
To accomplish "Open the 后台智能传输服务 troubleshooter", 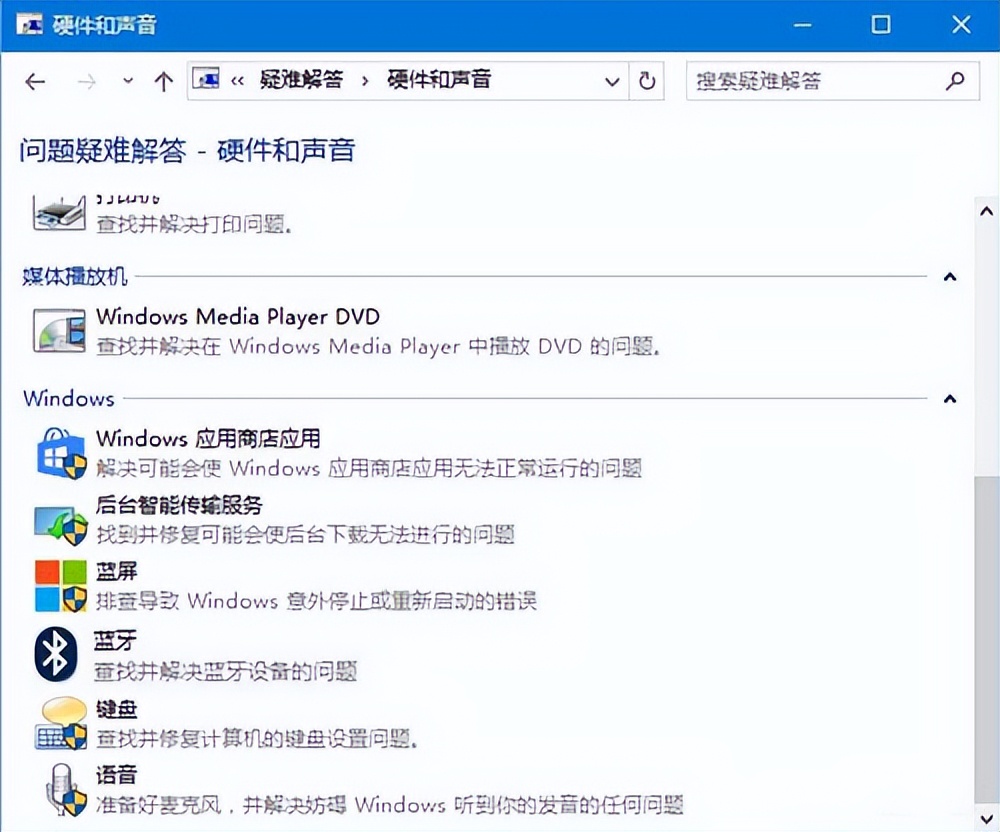I will pos(179,505).
